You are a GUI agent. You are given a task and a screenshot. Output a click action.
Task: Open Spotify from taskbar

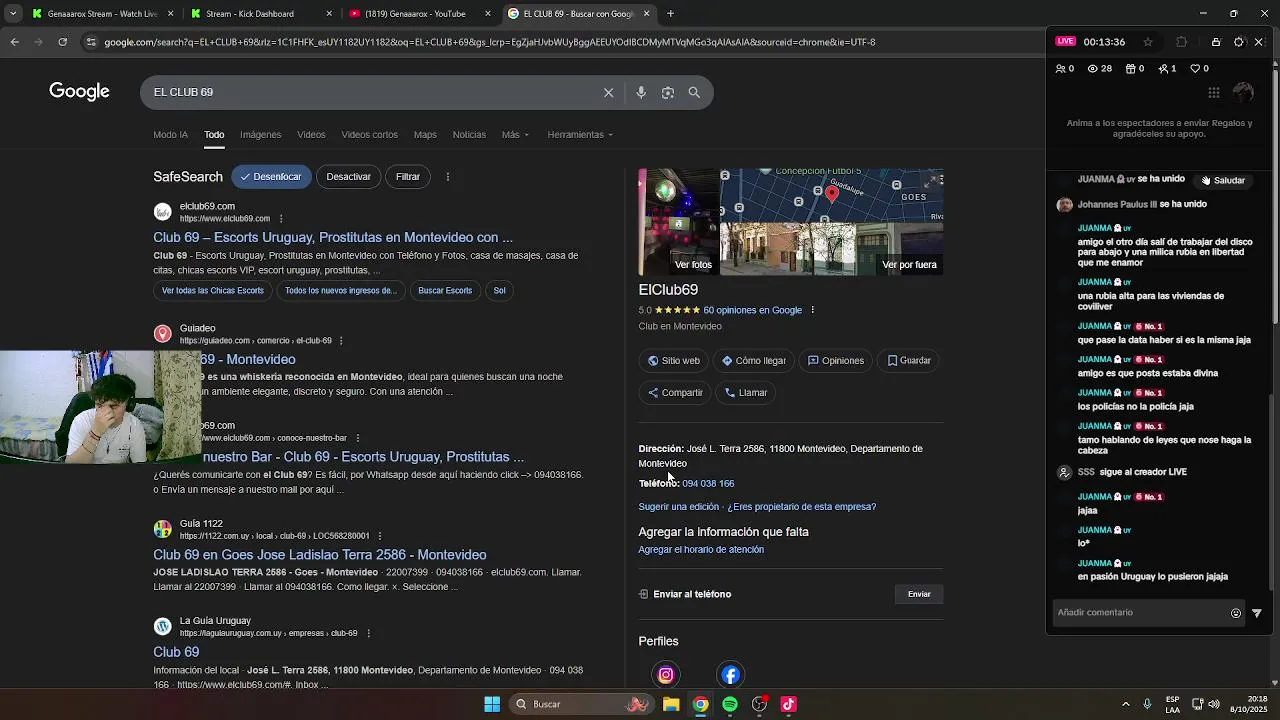[x=730, y=704]
